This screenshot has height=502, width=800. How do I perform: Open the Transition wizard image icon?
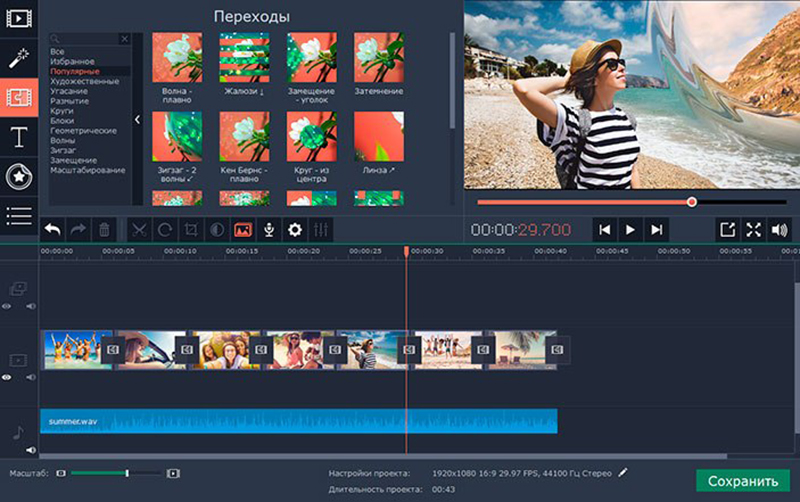(243, 230)
